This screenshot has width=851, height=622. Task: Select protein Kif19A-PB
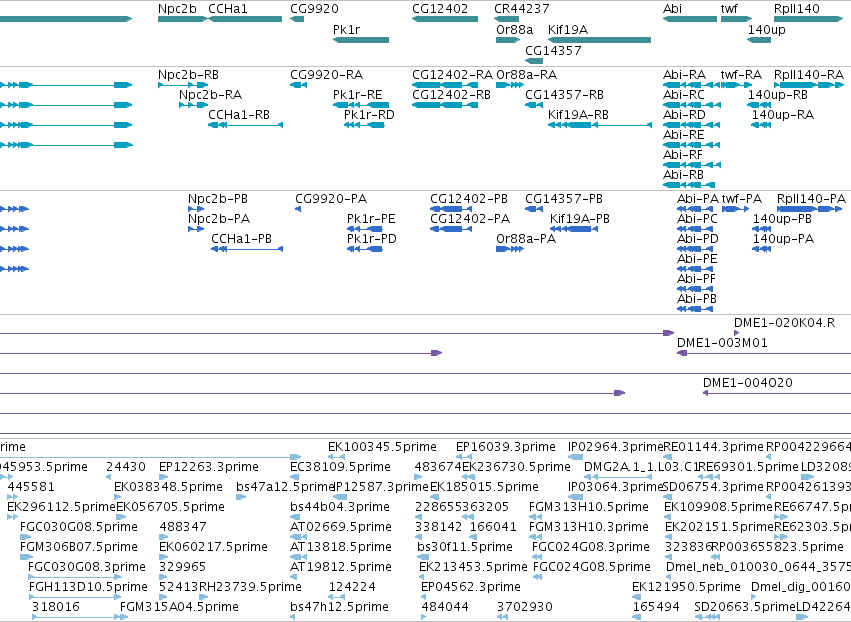(x=574, y=229)
